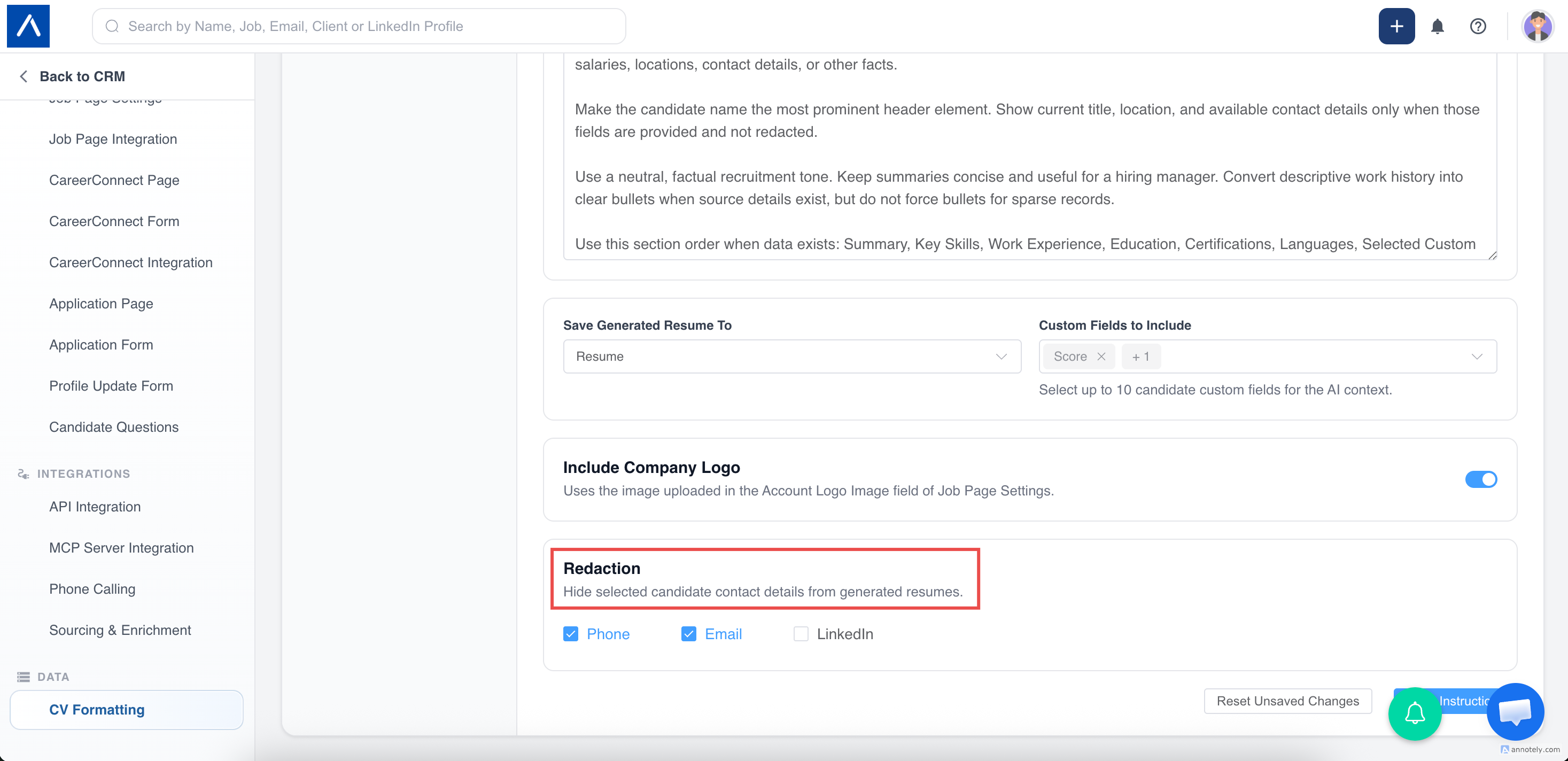The width and height of the screenshot is (1568, 761).
Task: Click the search magnifier icon
Action: click(112, 26)
